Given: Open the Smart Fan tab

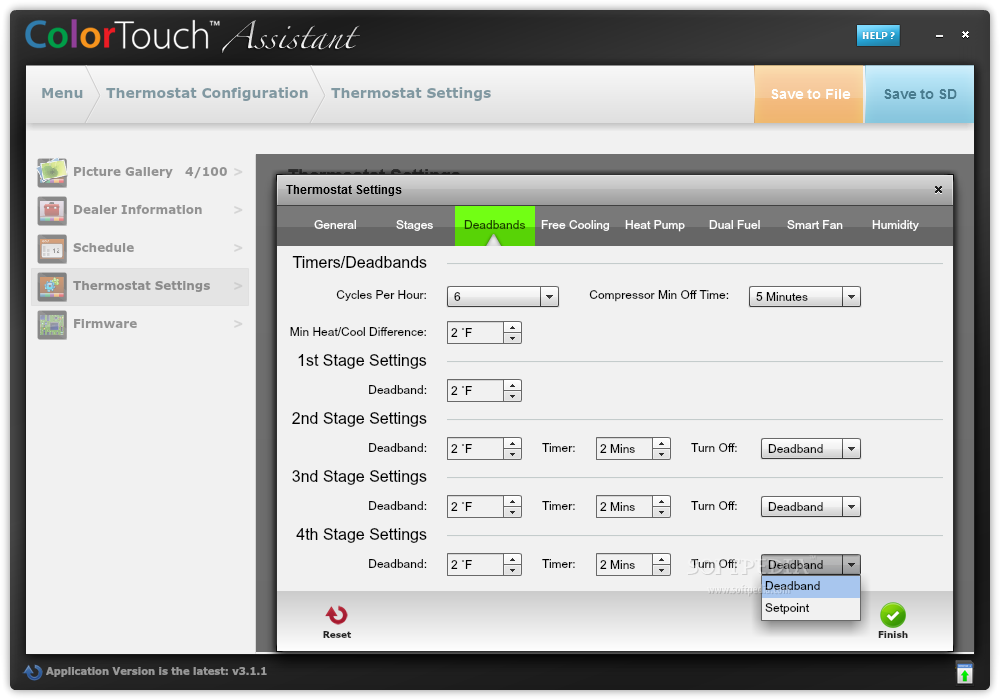Looking at the screenshot, I should pos(814,225).
